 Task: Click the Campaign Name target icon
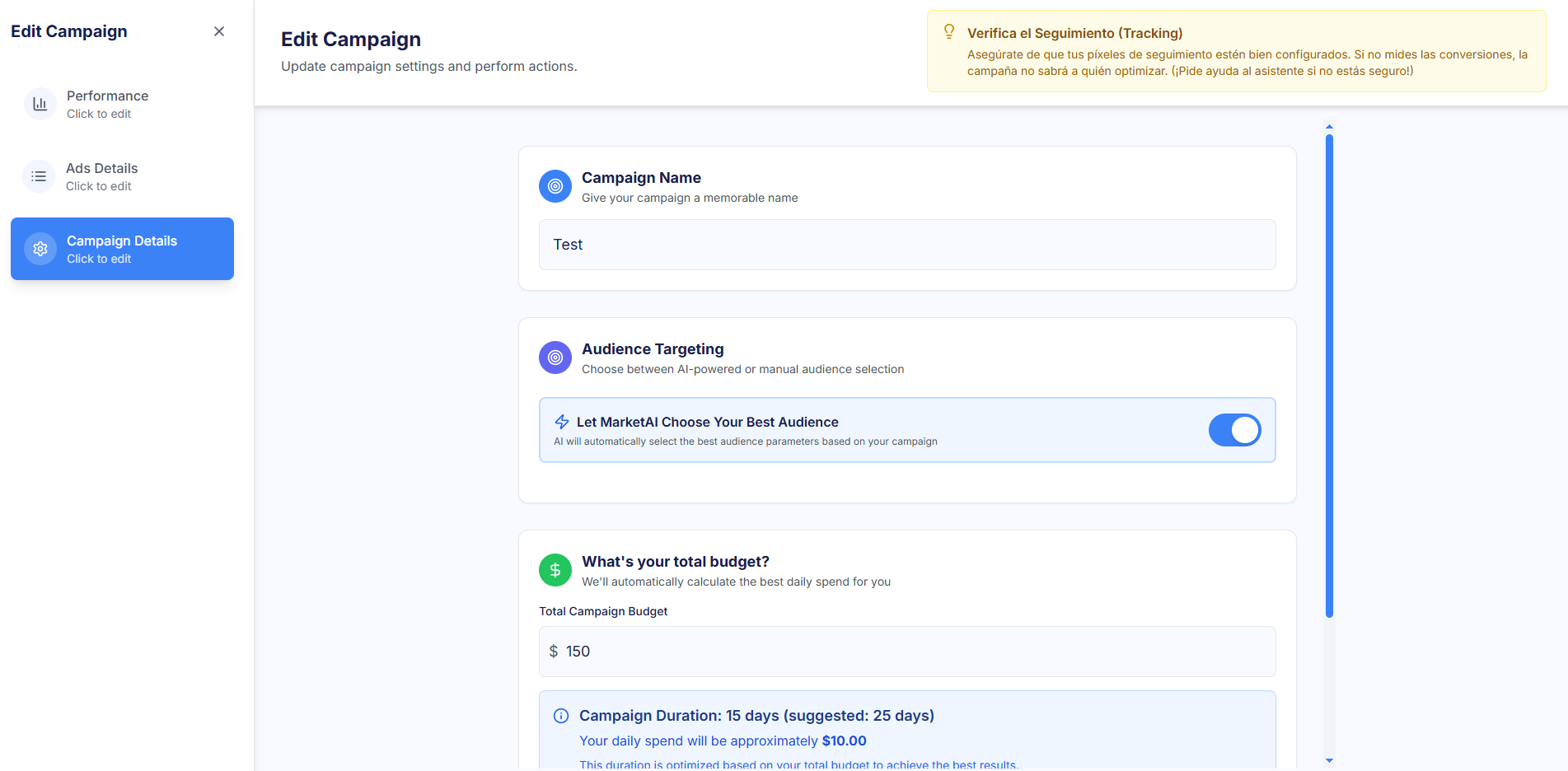click(x=555, y=186)
